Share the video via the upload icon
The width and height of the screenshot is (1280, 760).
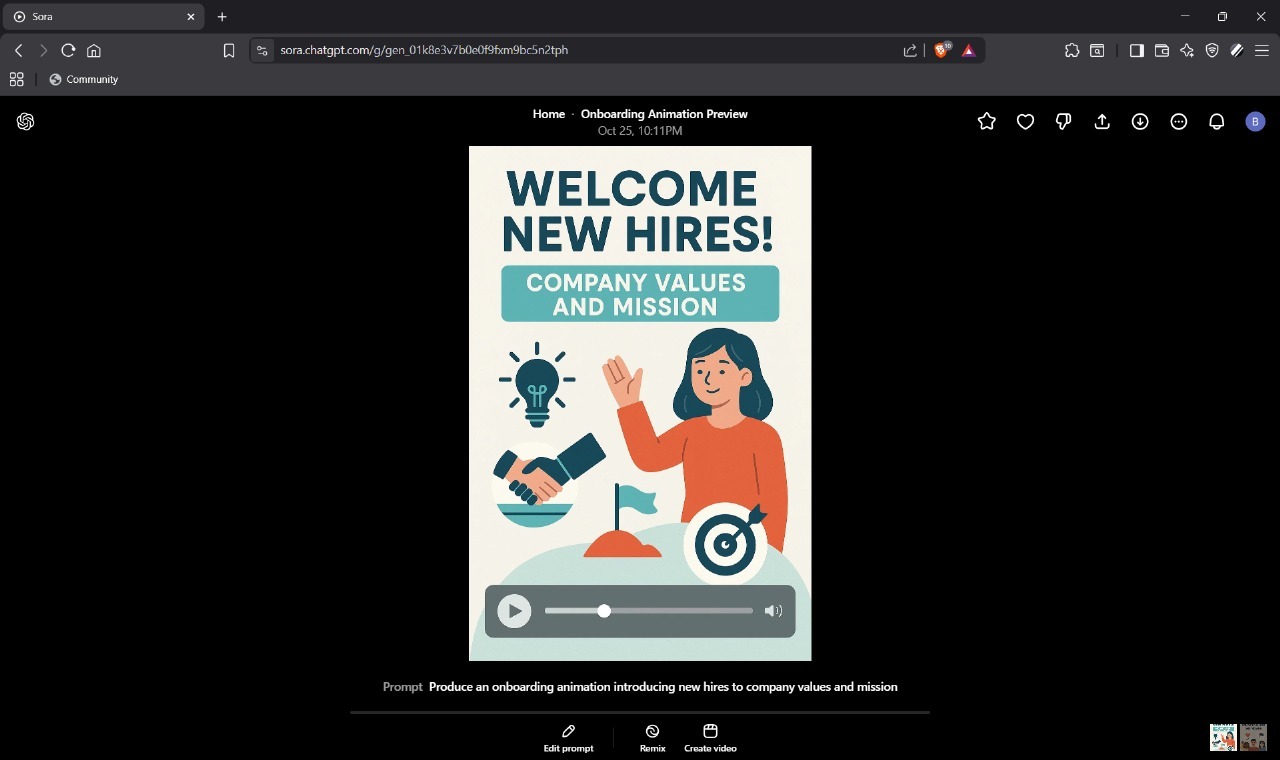1101,121
